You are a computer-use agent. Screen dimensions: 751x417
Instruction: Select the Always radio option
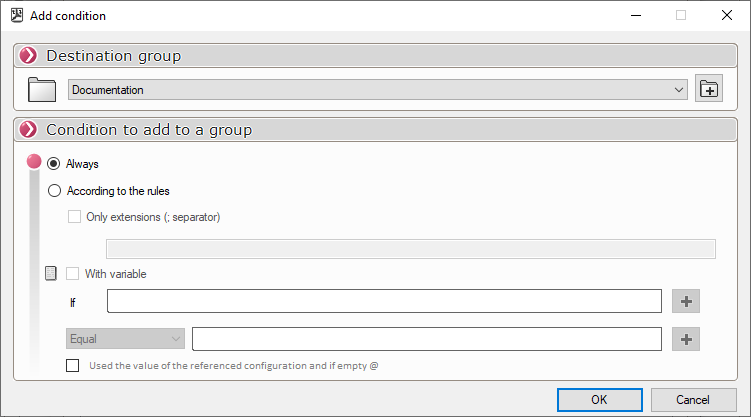(x=55, y=164)
